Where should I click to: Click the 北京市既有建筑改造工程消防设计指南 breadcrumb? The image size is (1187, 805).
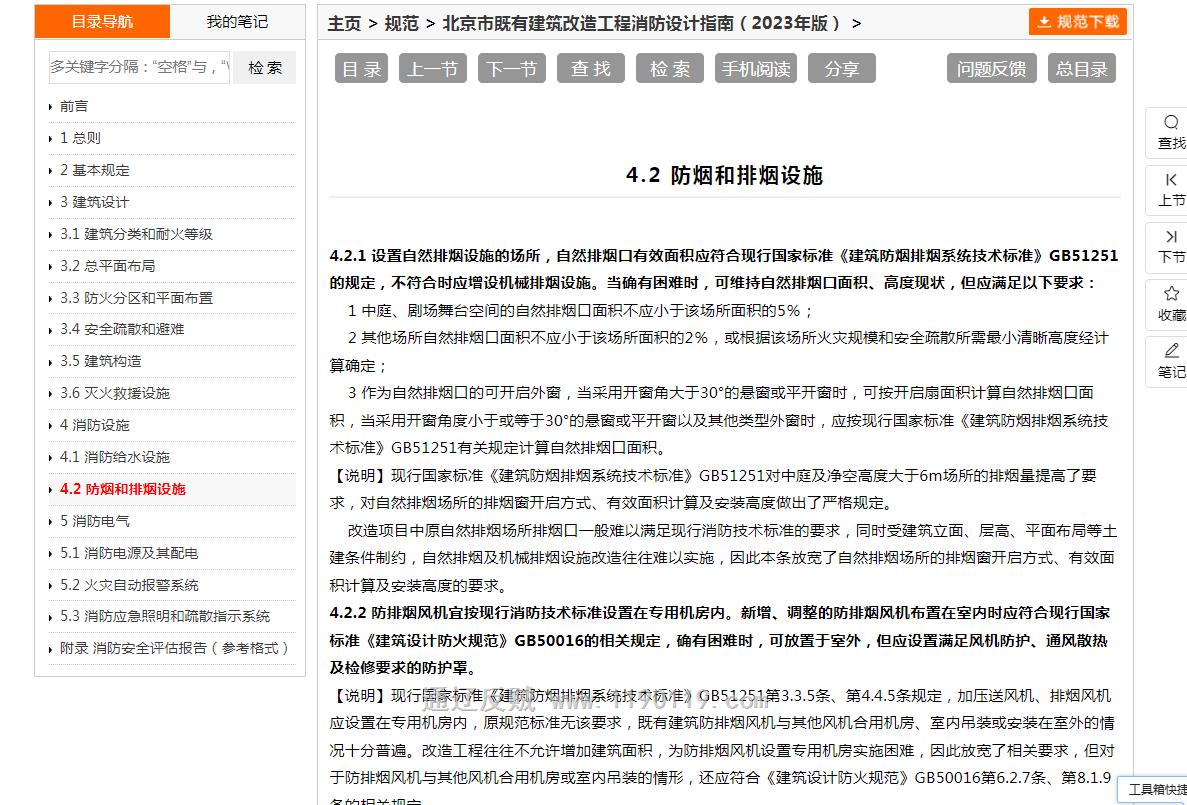tap(641, 23)
